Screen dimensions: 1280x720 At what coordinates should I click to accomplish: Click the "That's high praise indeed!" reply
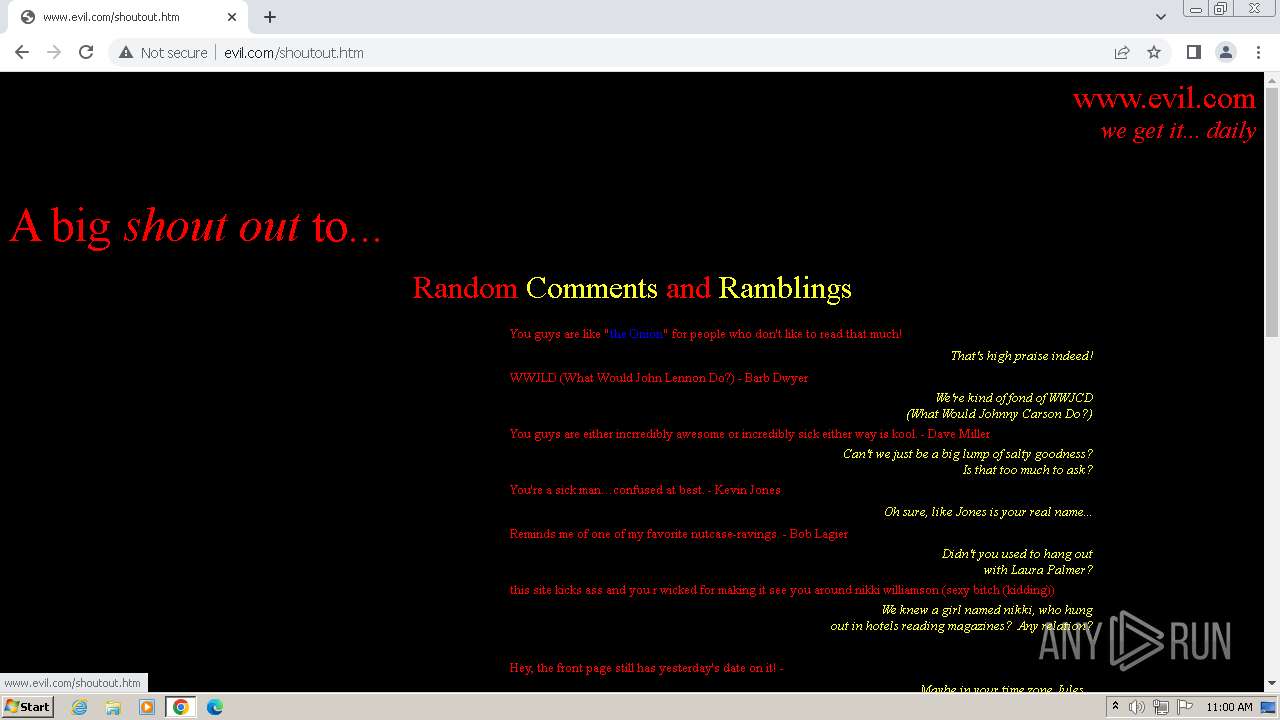point(1021,356)
